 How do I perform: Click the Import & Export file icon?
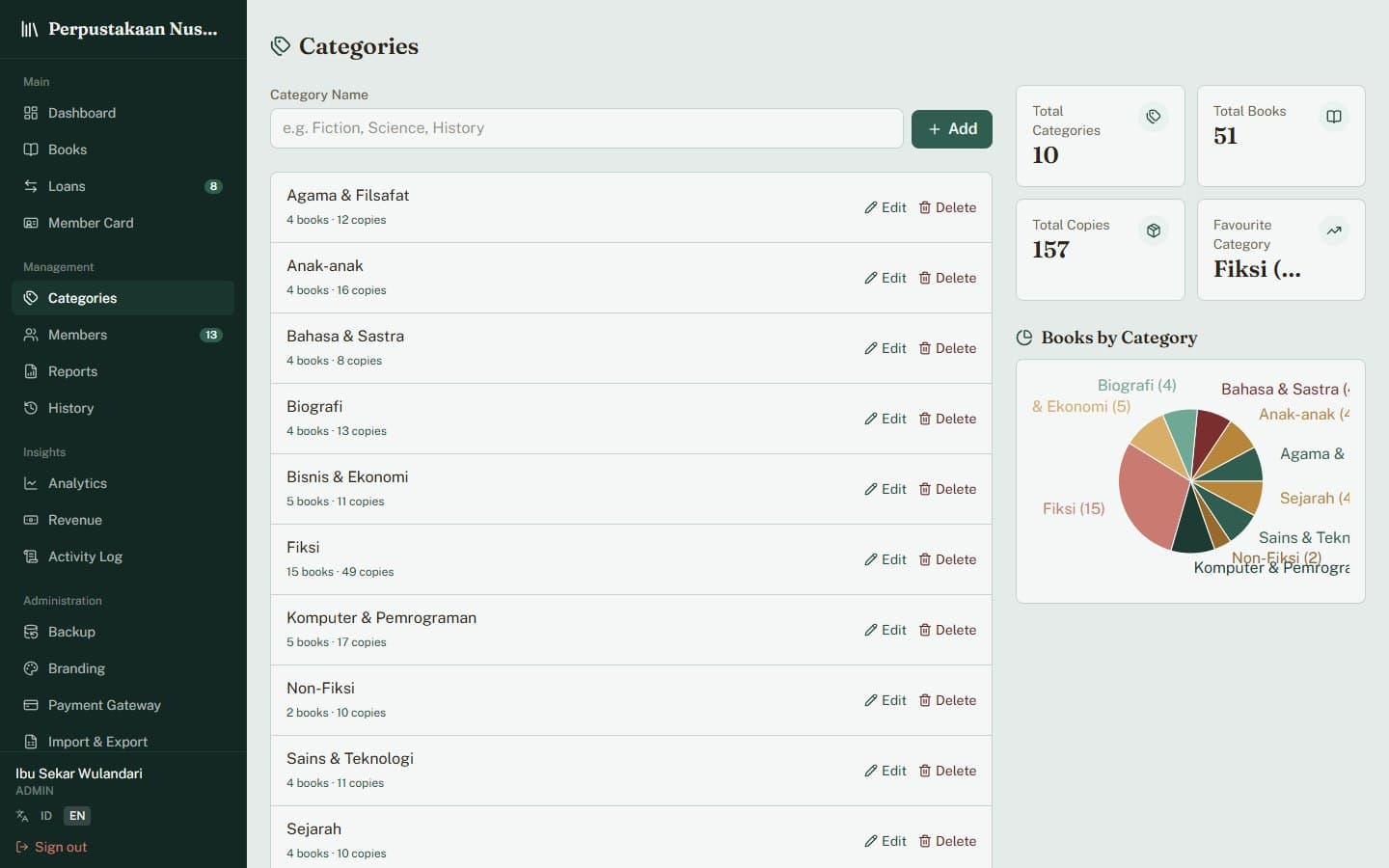click(x=31, y=742)
